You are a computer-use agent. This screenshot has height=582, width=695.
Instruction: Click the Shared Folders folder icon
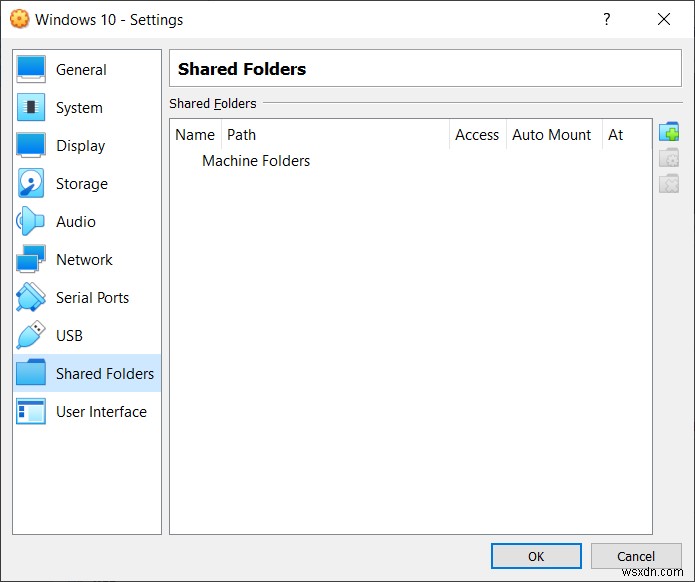pos(31,373)
